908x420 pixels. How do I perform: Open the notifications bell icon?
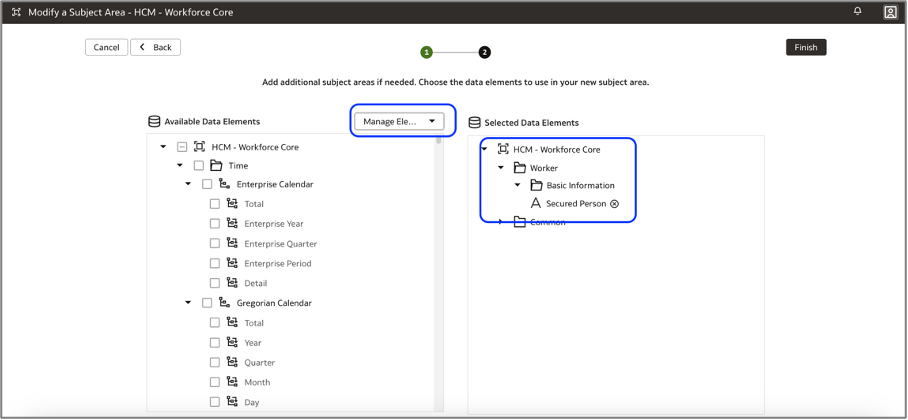tap(858, 12)
